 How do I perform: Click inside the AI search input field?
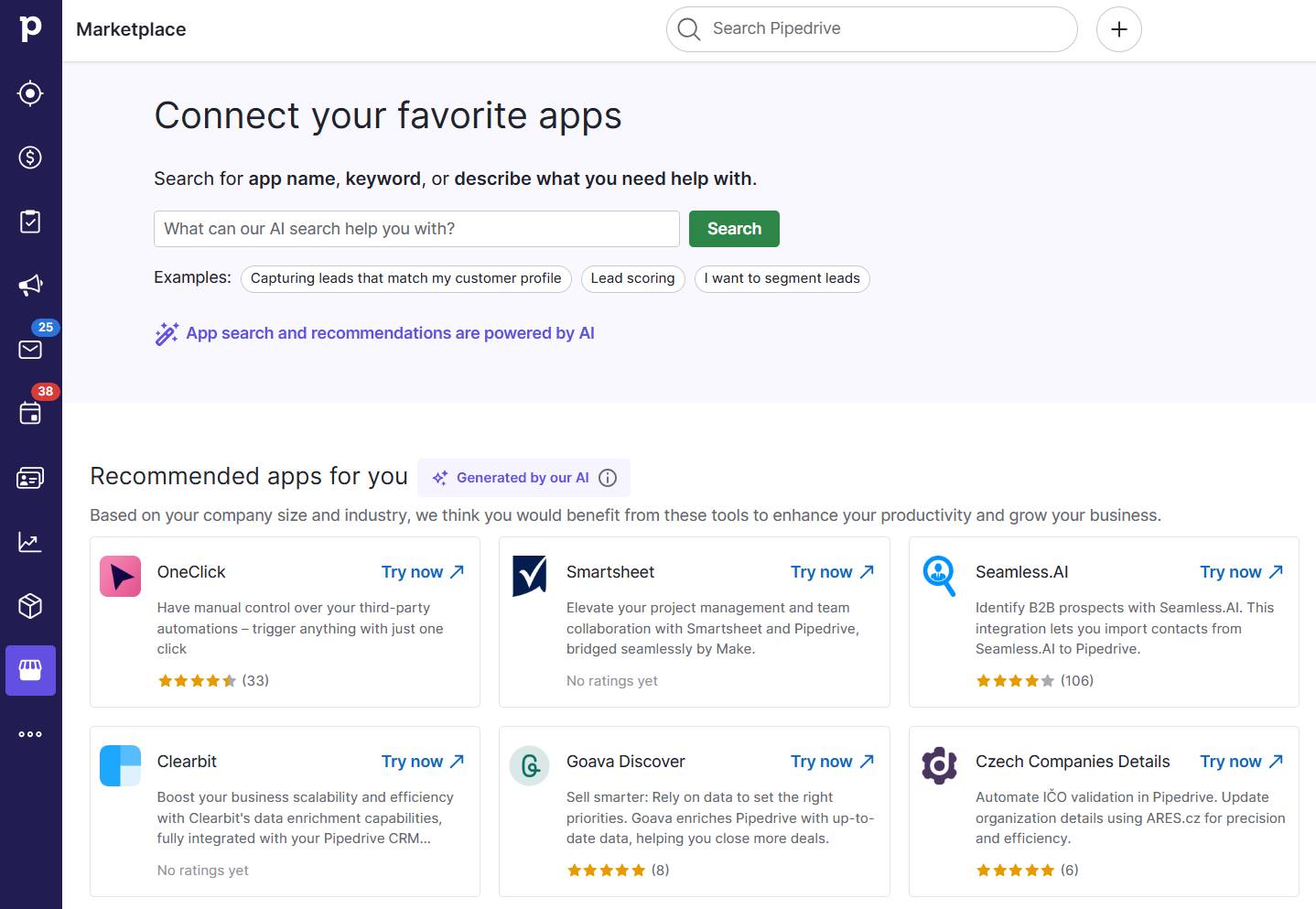coord(415,228)
